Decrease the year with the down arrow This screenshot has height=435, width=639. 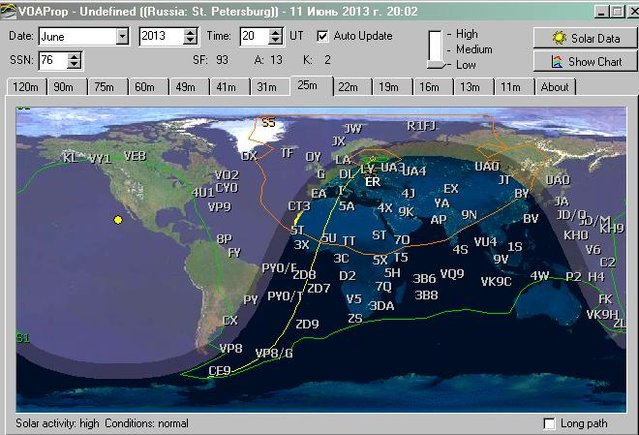tap(190, 40)
